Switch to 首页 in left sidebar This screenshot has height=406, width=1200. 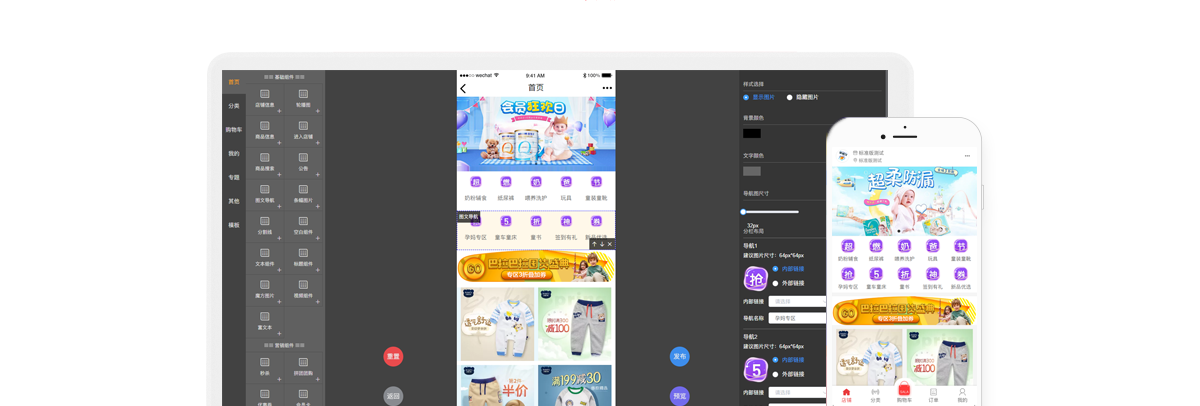click(x=234, y=82)
